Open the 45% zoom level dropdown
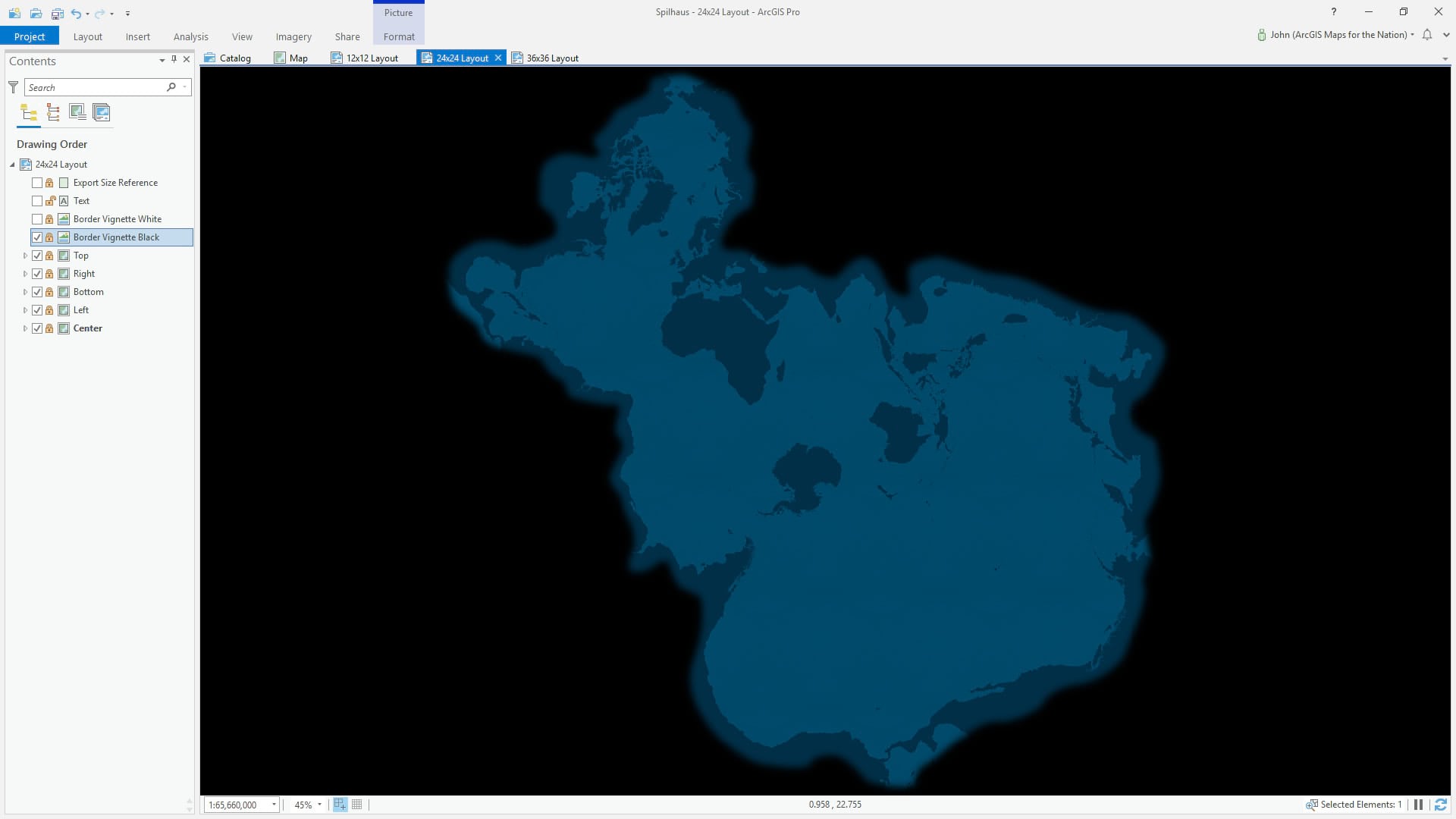 coord(319,805)
